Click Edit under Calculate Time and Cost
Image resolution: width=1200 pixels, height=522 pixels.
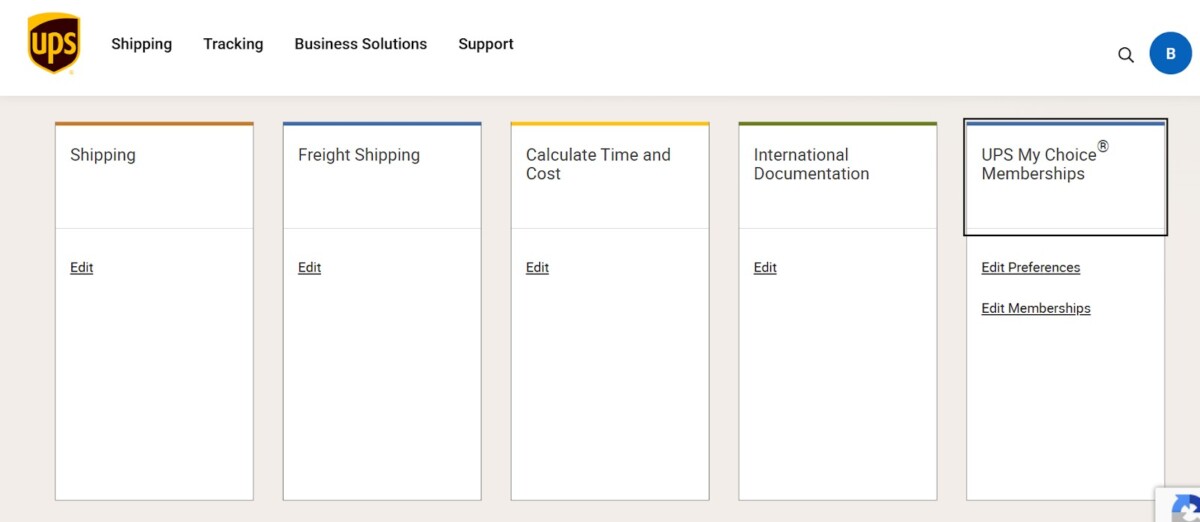click(538, 267)
